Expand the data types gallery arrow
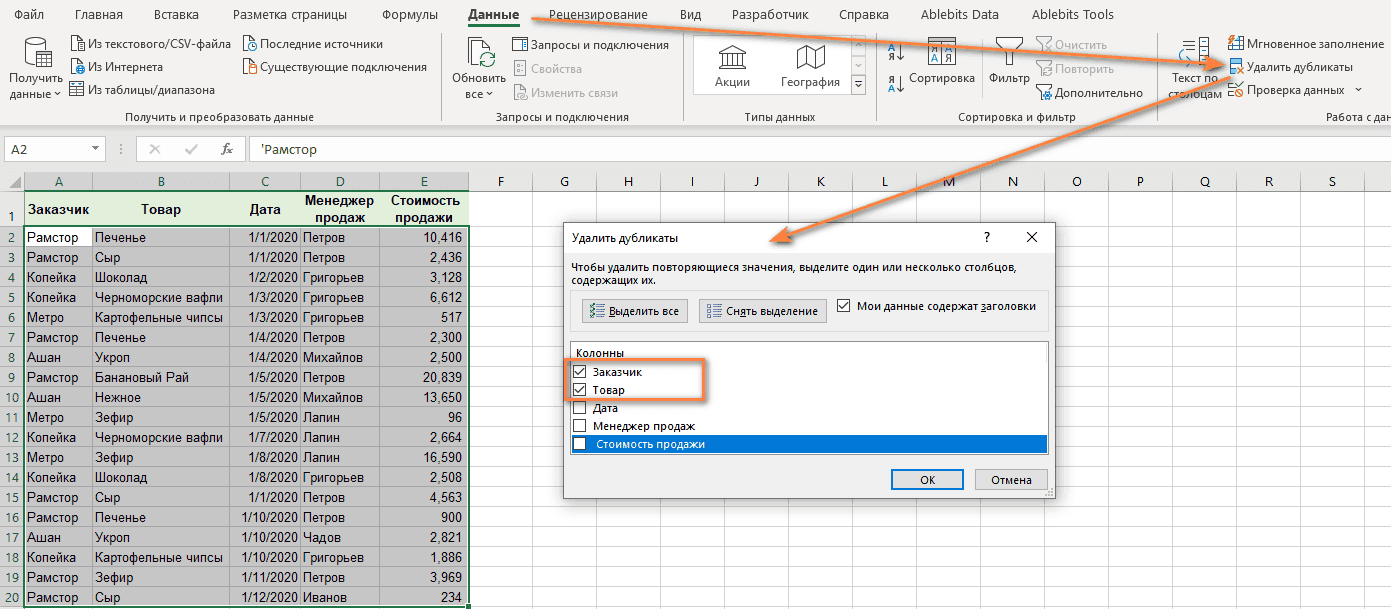Image resolution: width=1391 pixels, height=609 pixels. click(x=857, y=86)
